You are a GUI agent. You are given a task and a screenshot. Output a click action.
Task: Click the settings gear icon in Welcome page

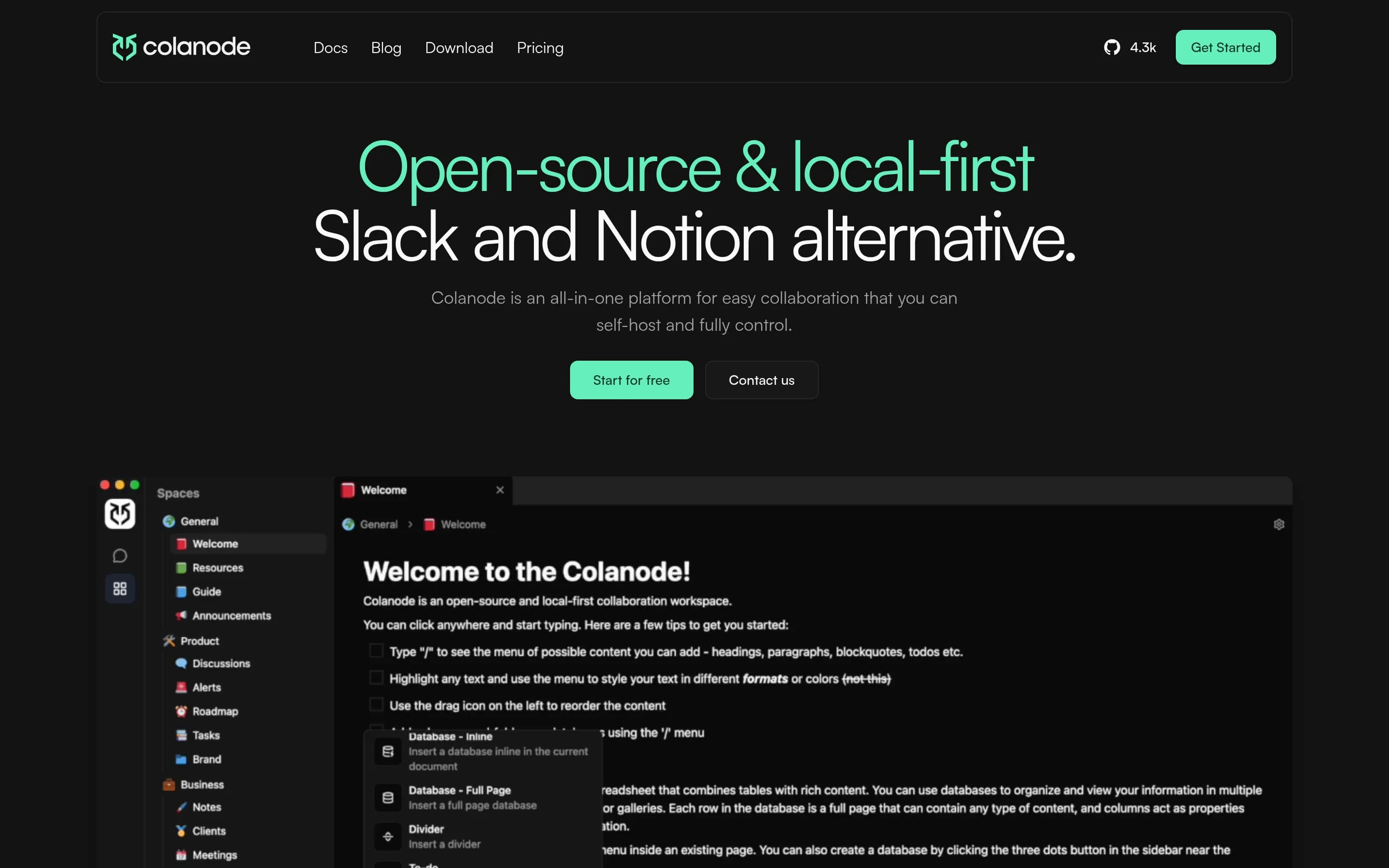click(1279, 524)
